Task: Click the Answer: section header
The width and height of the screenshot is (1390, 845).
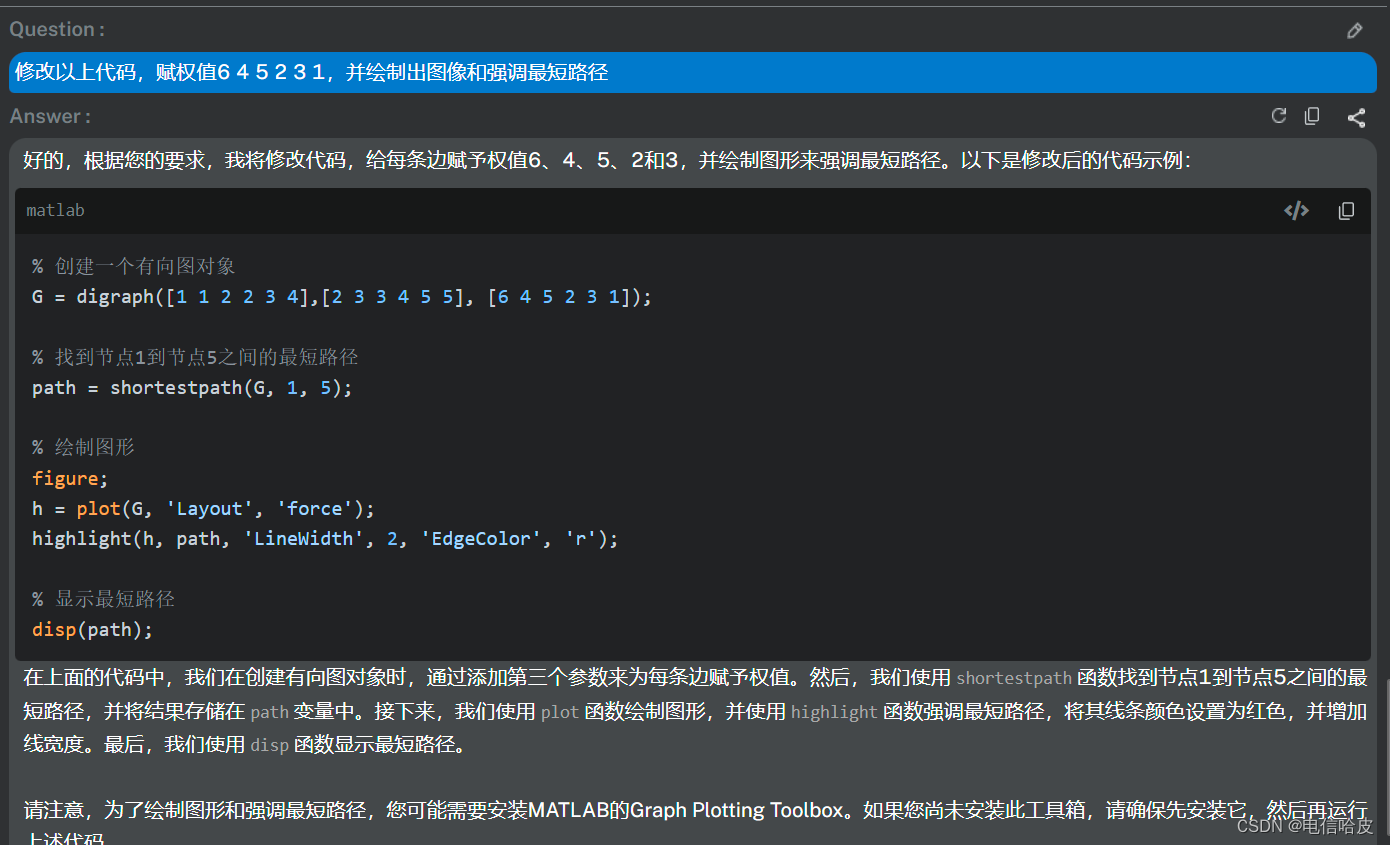Action: [49, 116]
